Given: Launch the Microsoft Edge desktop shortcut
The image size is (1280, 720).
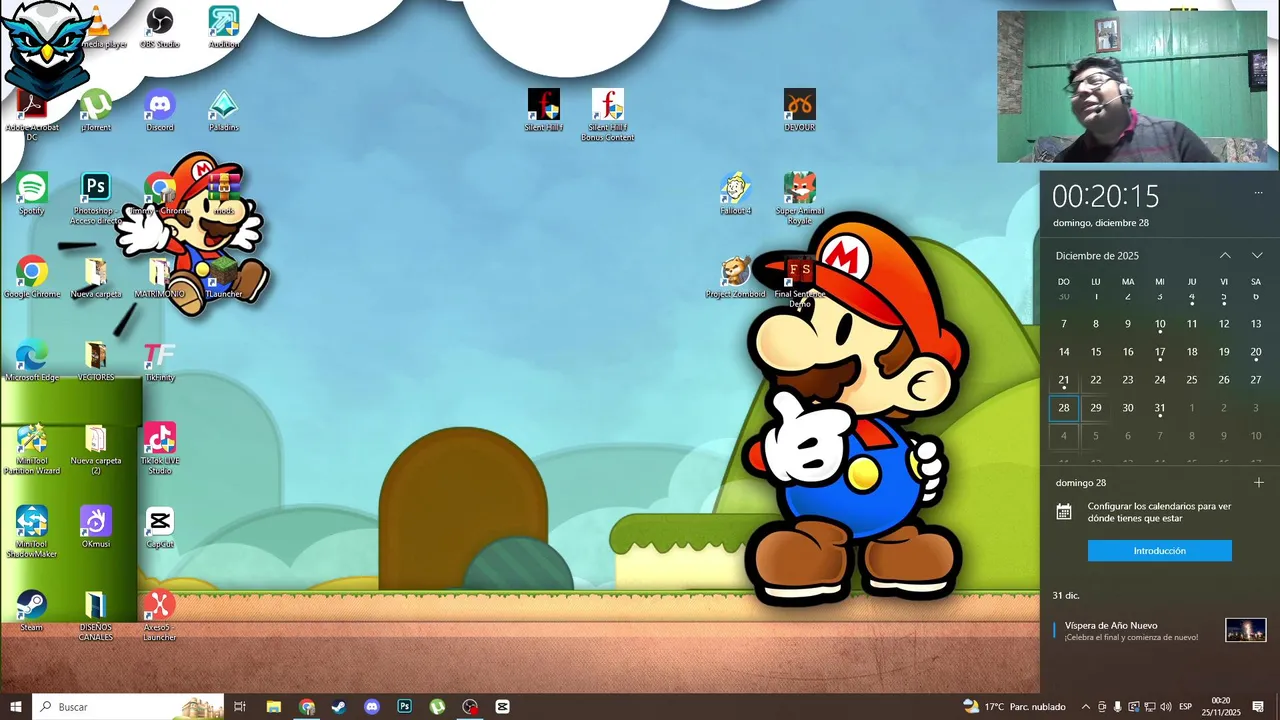Looking at the screenshot, I should 32,360.
